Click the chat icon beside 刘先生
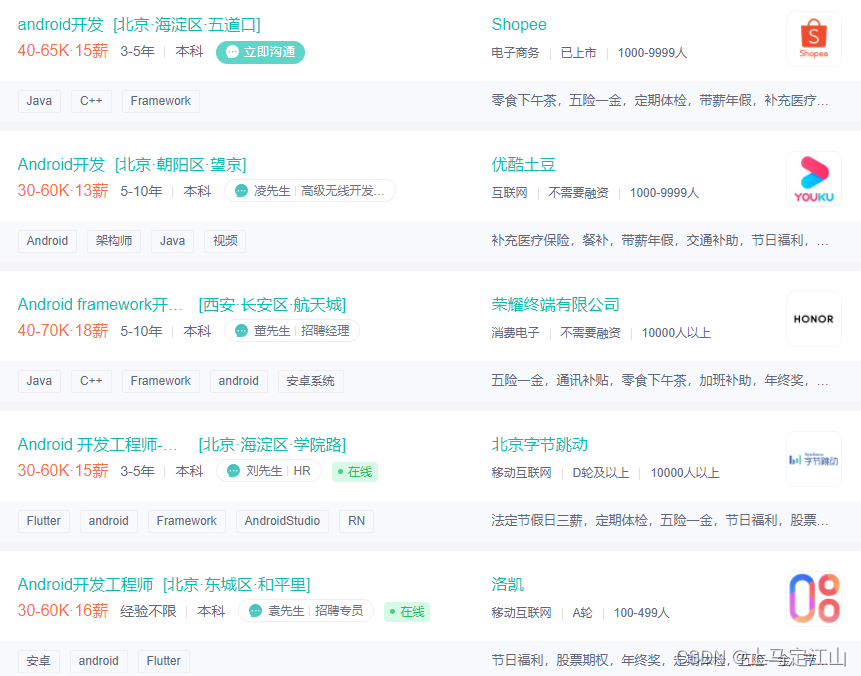861x676 pixels. point(233,471)
